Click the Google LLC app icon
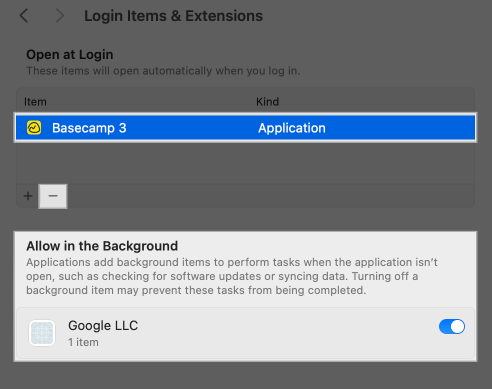 42,333
